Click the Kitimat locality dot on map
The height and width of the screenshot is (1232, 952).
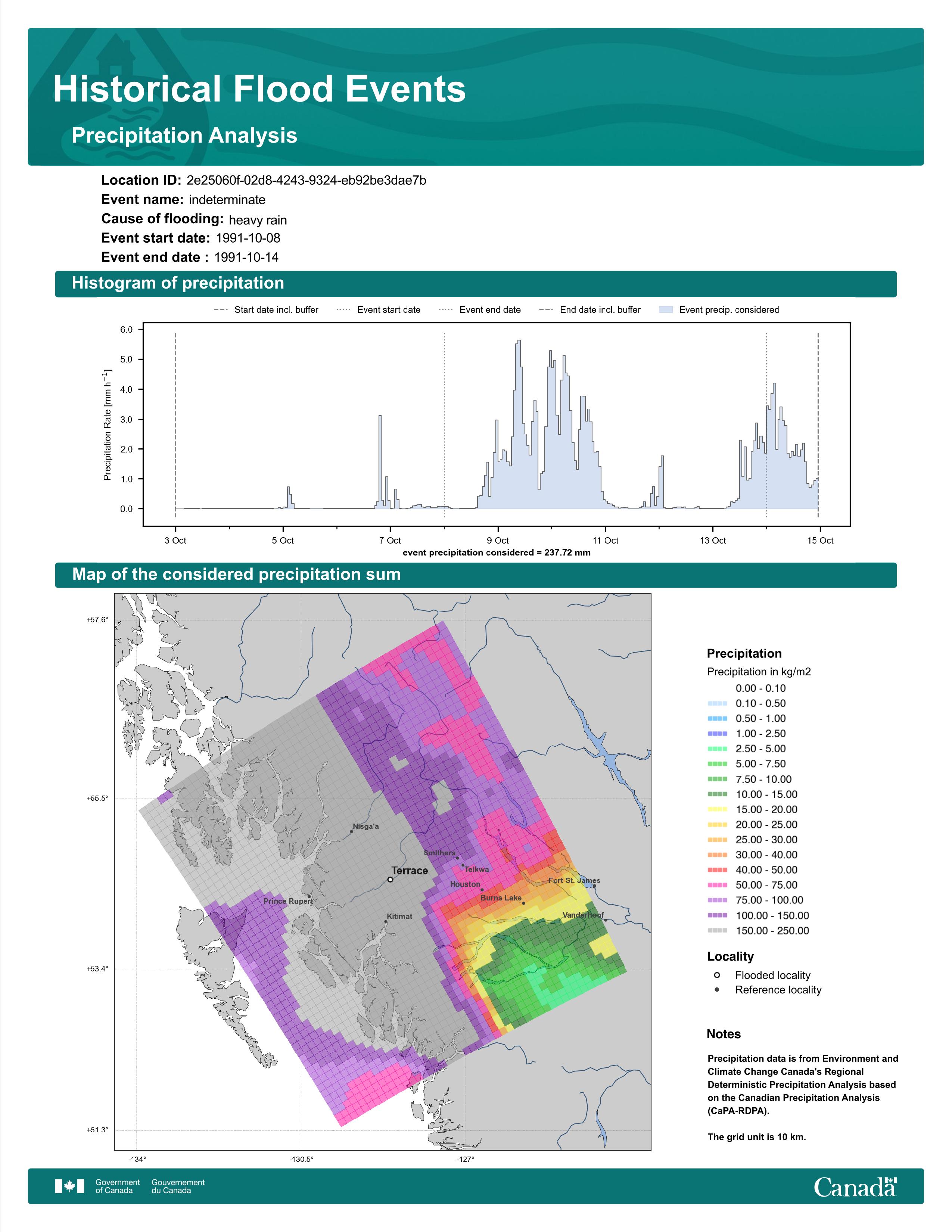point(386,921)
